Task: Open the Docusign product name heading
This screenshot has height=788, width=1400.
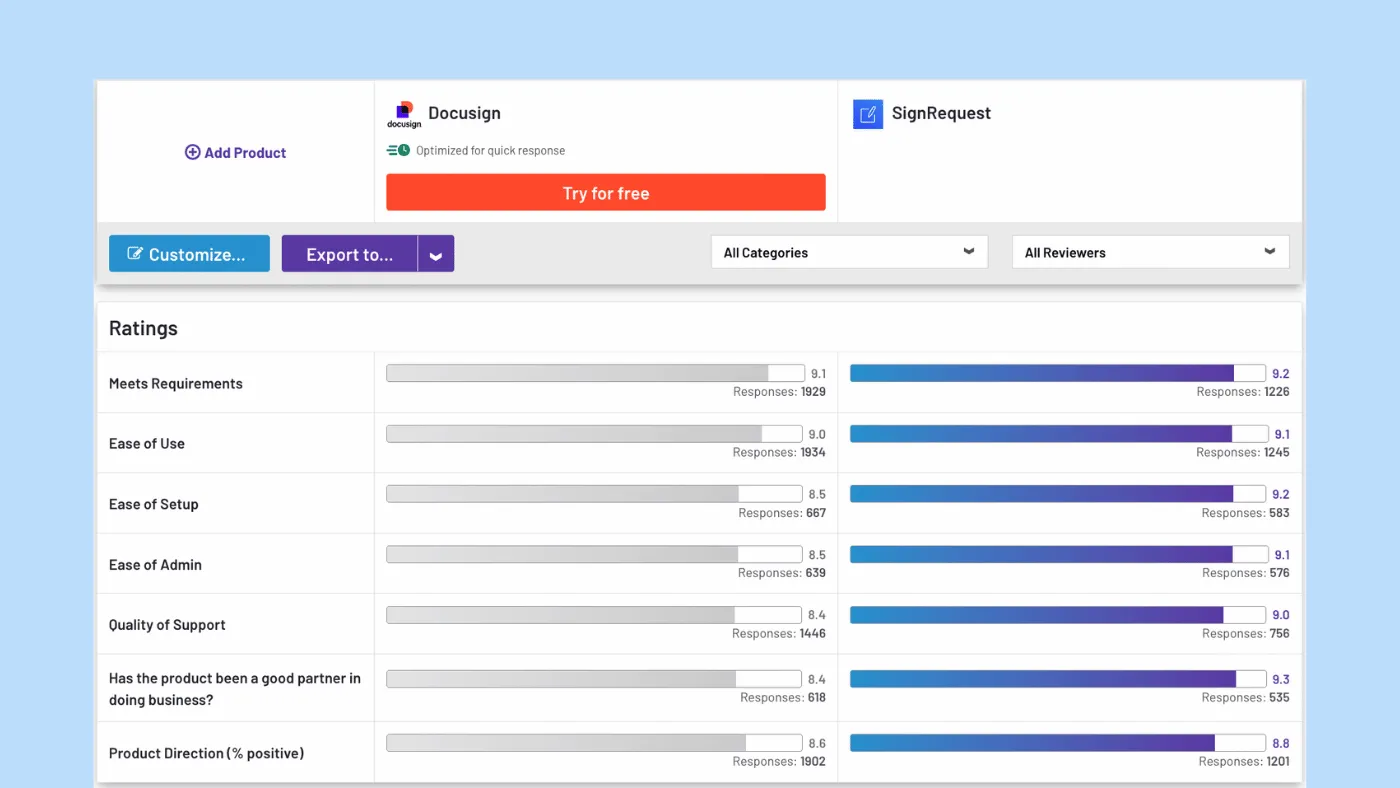Action: tap(464, 113)
